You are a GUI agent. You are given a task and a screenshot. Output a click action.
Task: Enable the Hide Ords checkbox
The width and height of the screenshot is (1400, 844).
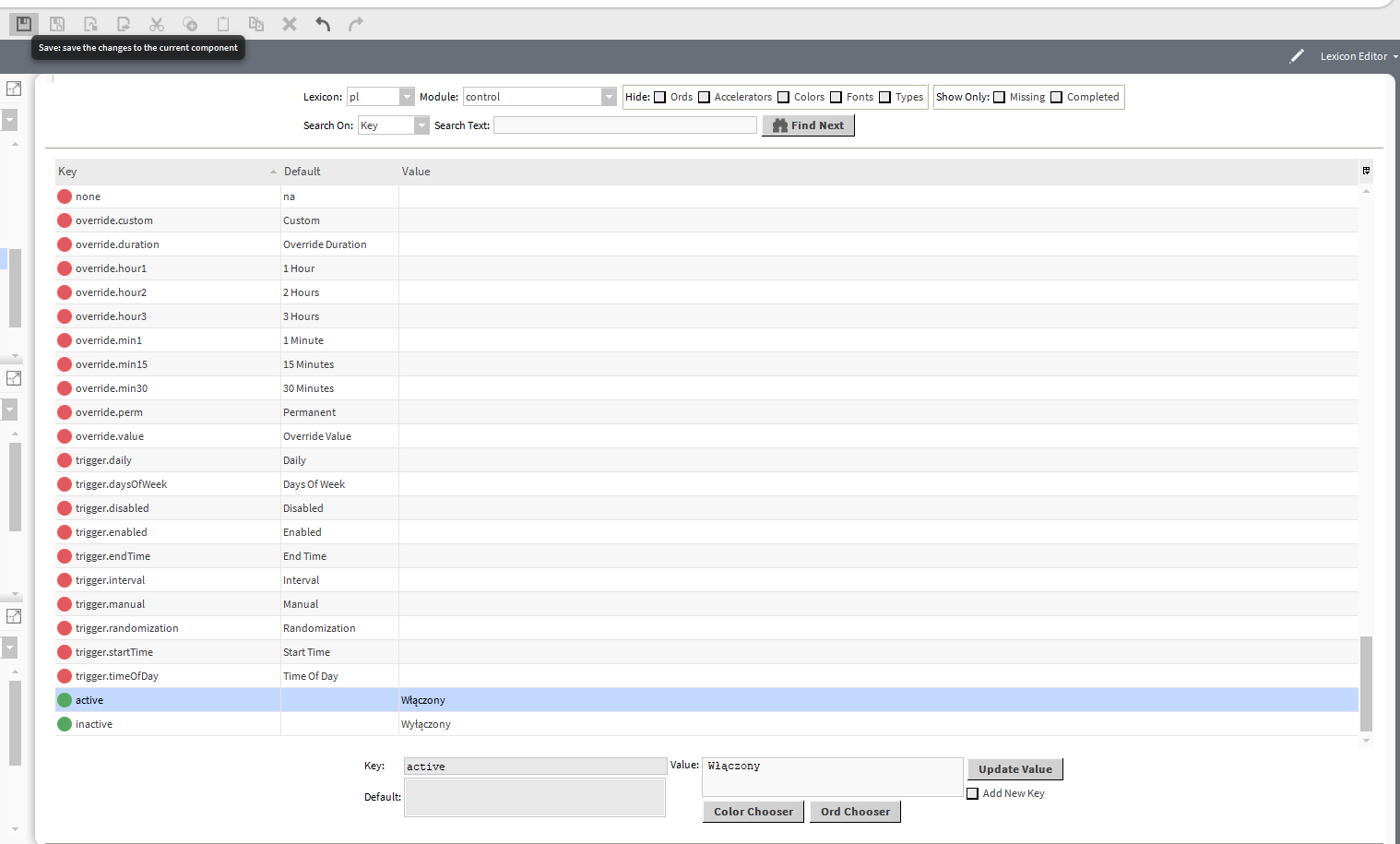pos(660,97)
